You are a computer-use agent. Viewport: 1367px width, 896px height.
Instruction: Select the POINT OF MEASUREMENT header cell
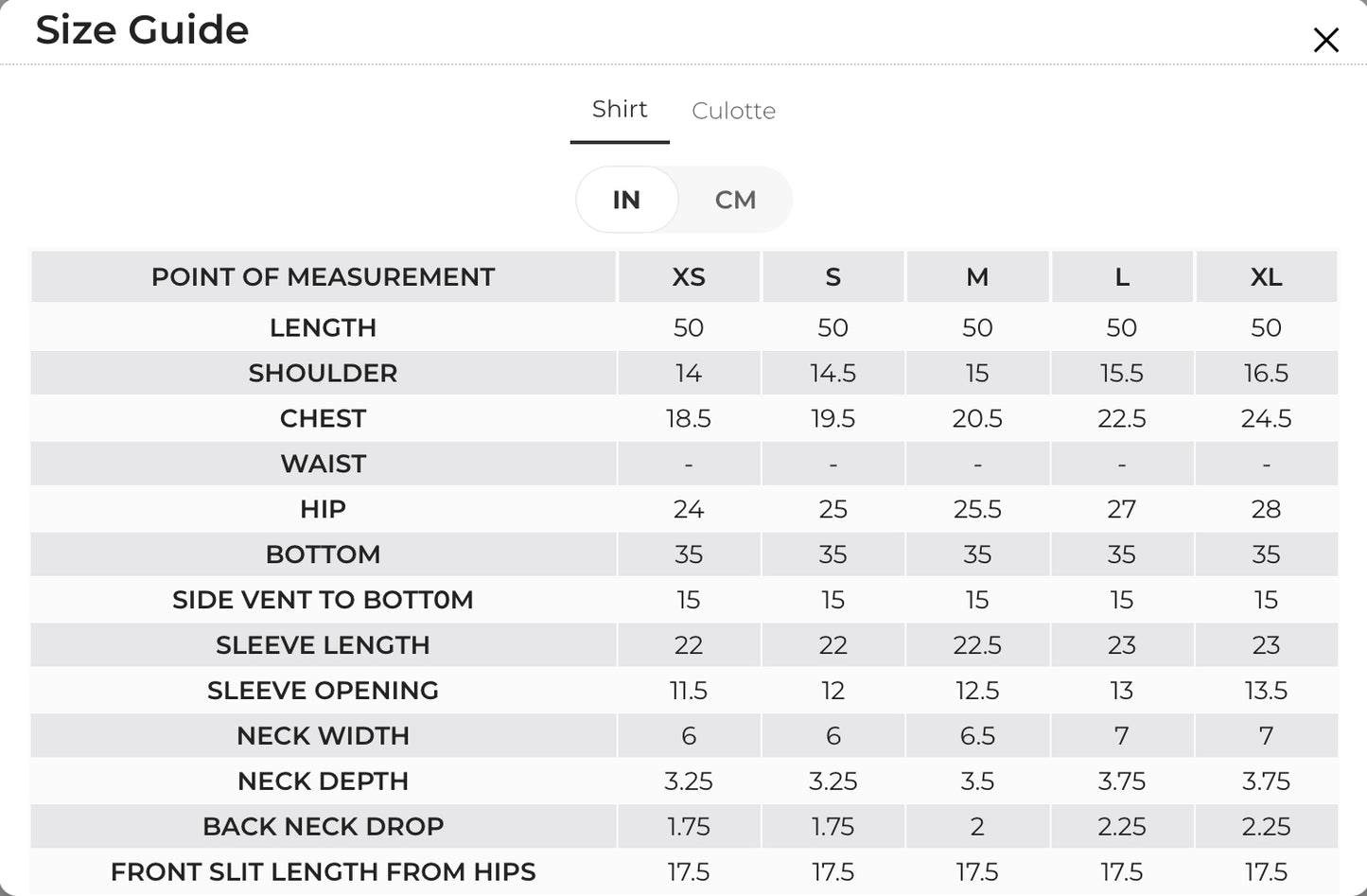coord(323,277)
